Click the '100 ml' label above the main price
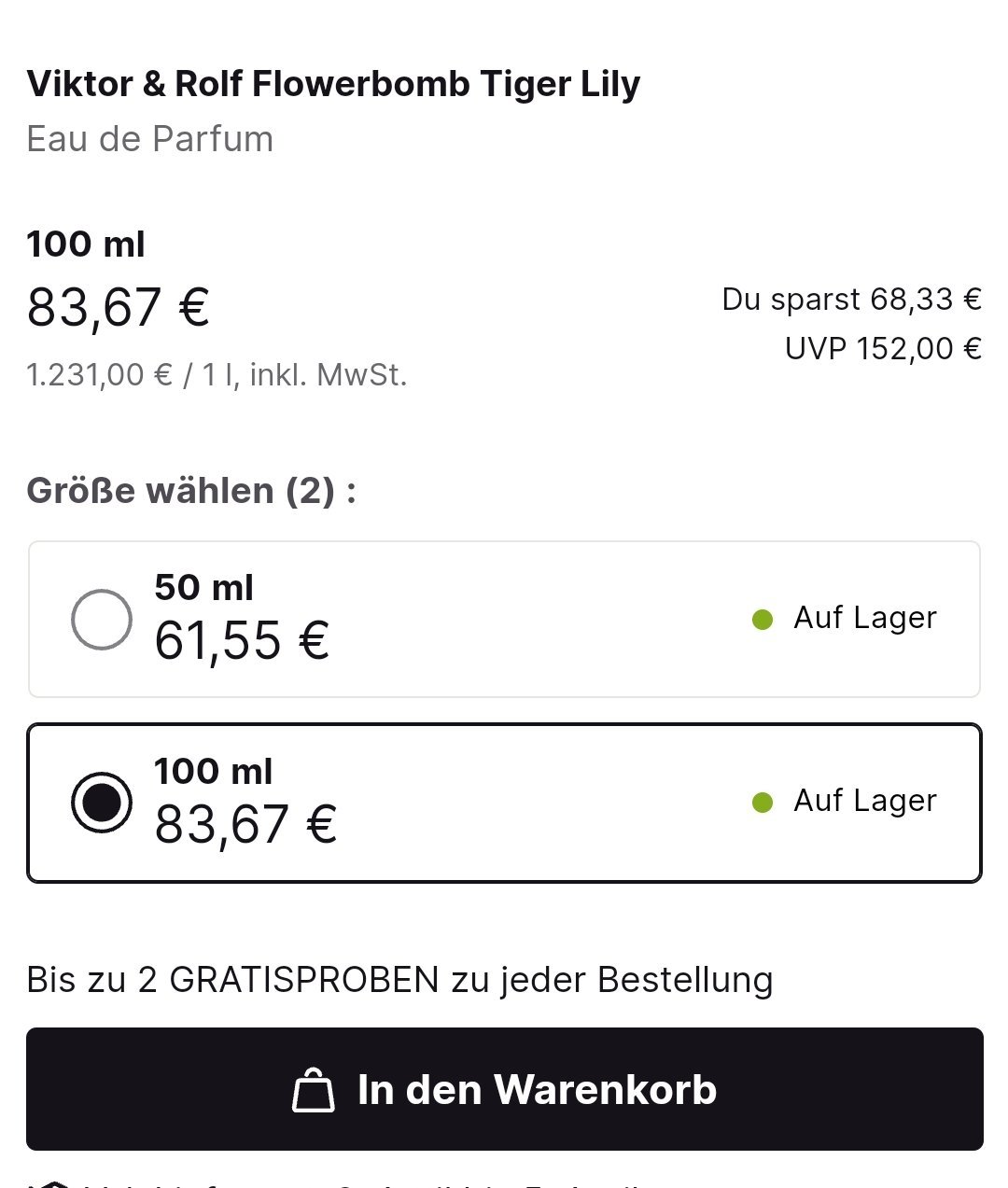This screenshot has width=1008, height=1188. pos(86,245)
